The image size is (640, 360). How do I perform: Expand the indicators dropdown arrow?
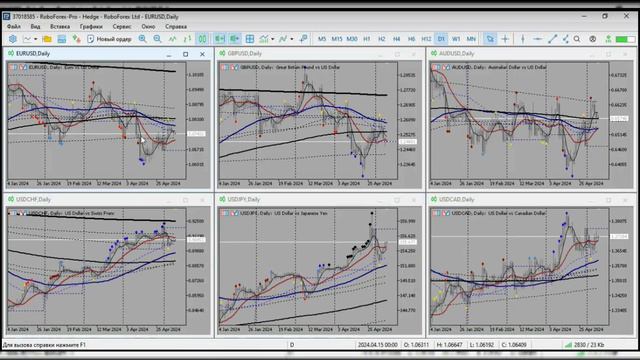click(273, 39)
